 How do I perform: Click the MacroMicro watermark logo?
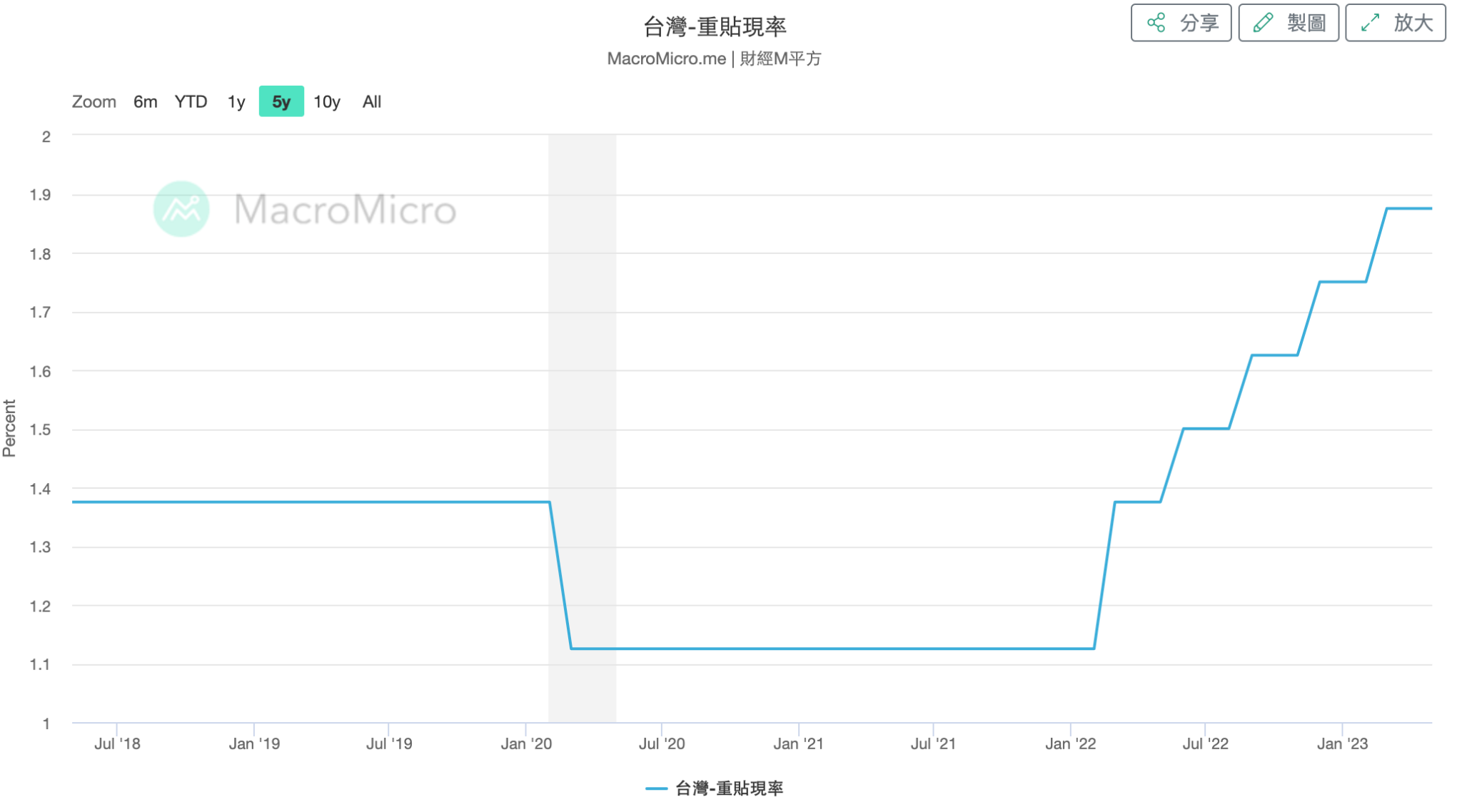(182, 209)
